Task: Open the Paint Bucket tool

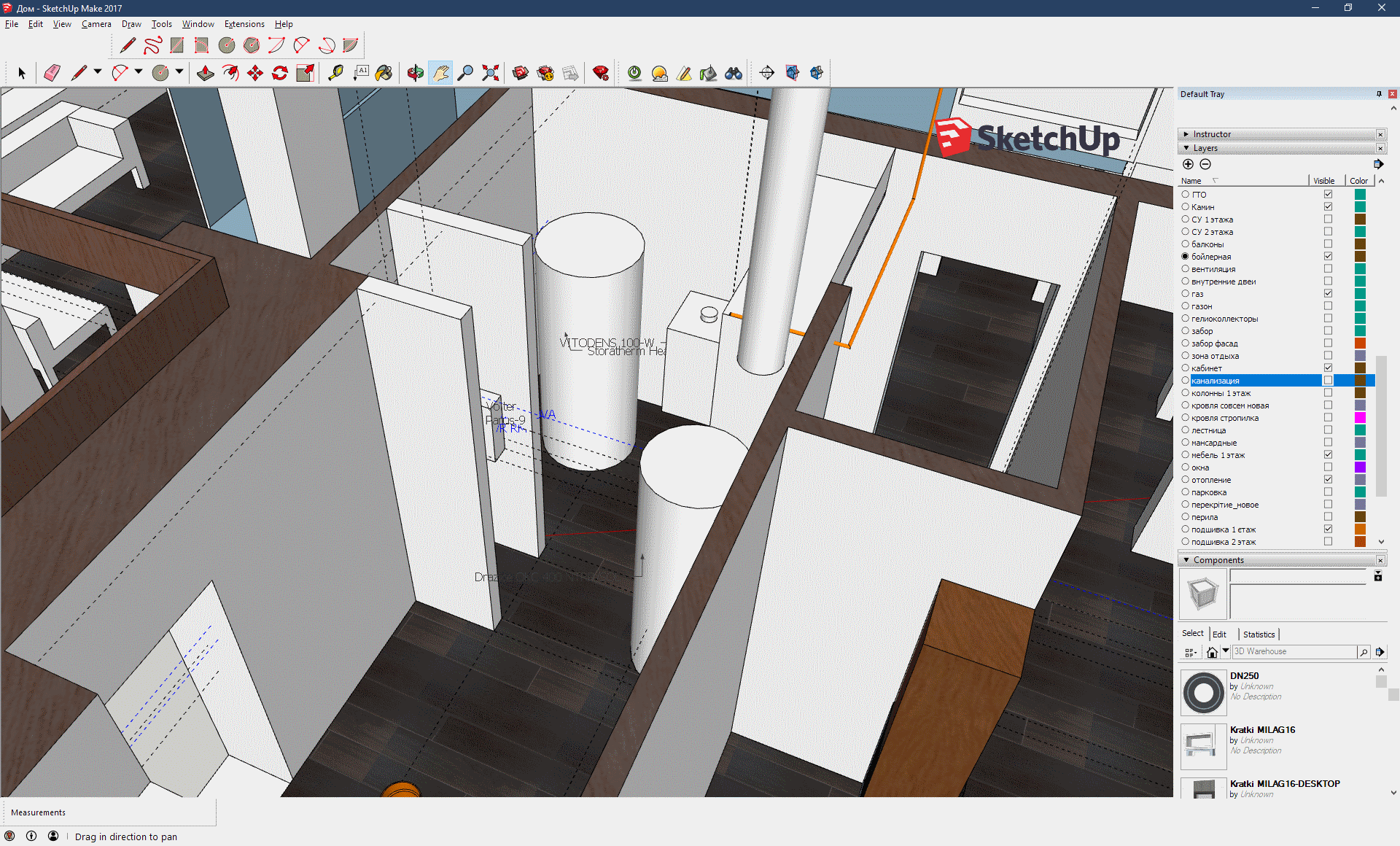Action: 384,73
